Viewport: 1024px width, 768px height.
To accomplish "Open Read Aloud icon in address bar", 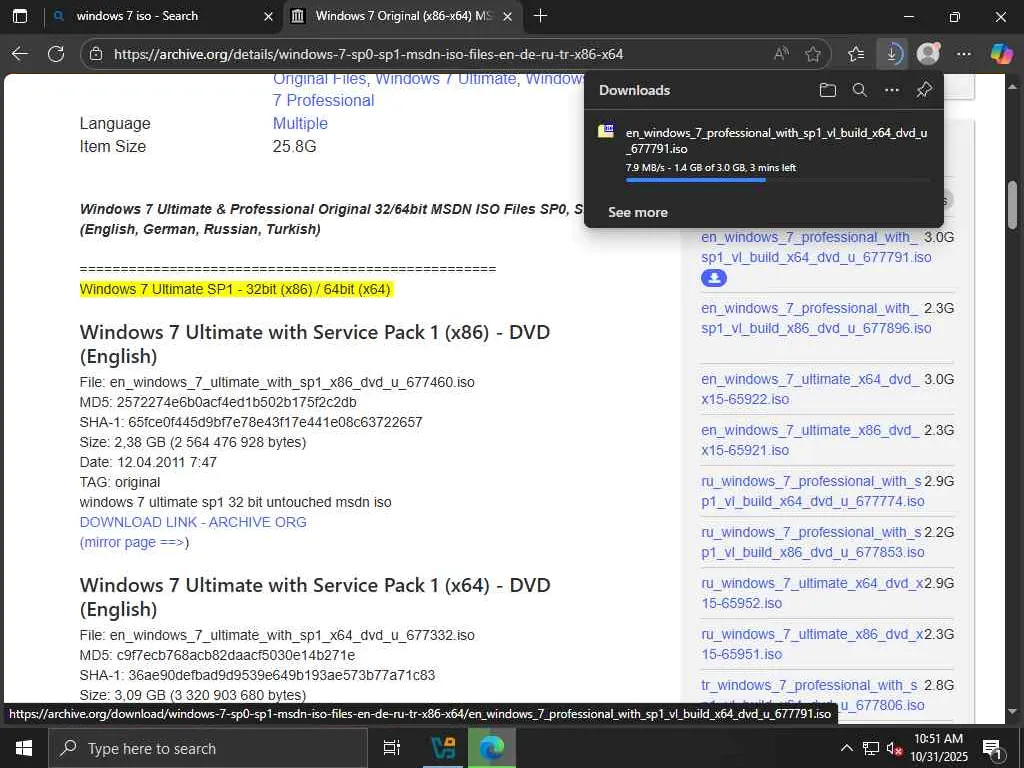I will 781,54.
